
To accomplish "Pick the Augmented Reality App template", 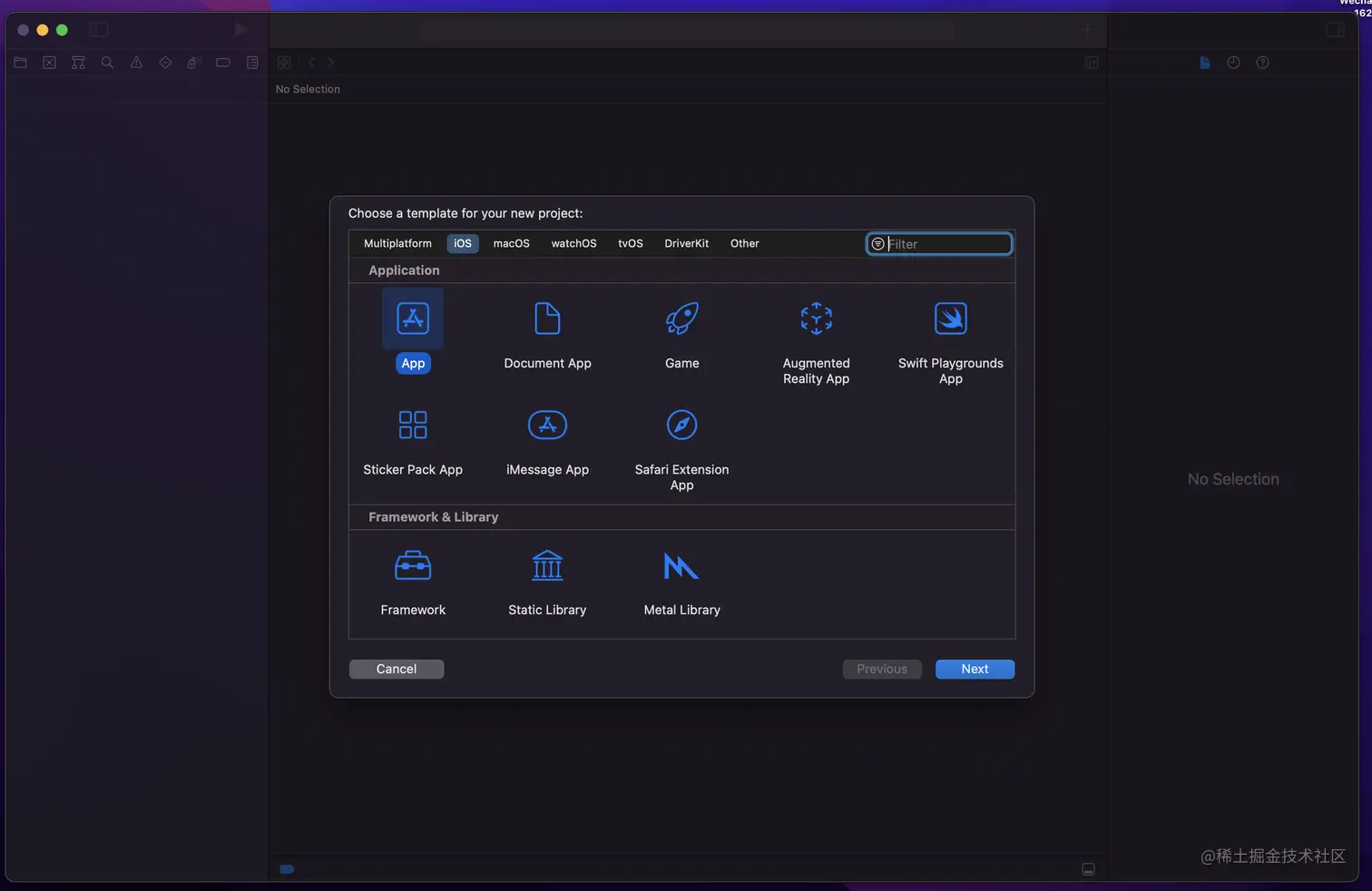I will [816, 318].
